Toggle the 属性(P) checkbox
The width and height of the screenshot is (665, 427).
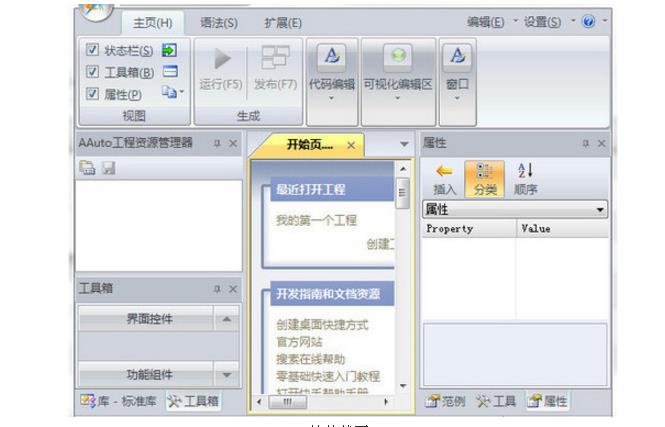92,94
